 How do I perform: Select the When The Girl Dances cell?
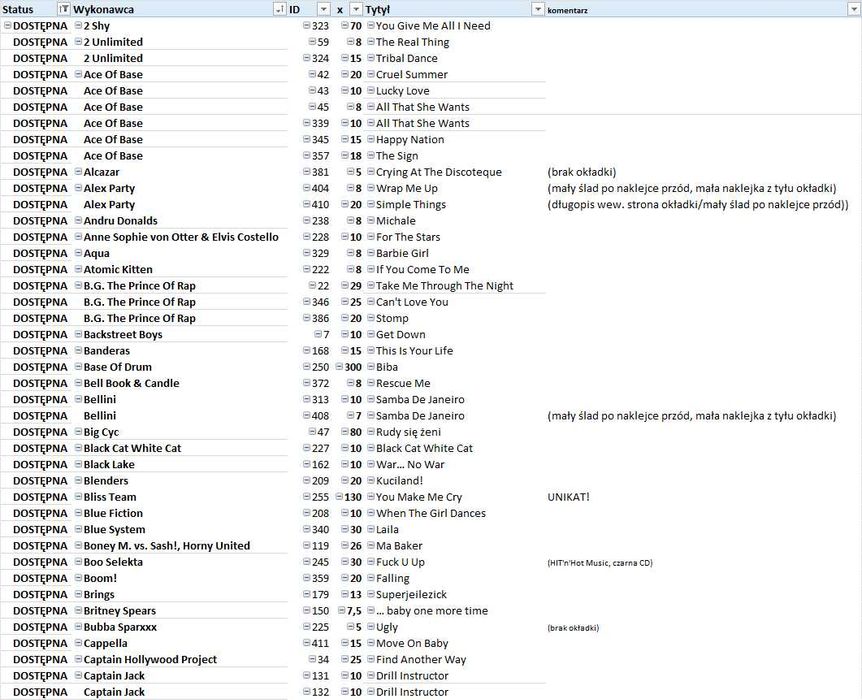(431, 514)
